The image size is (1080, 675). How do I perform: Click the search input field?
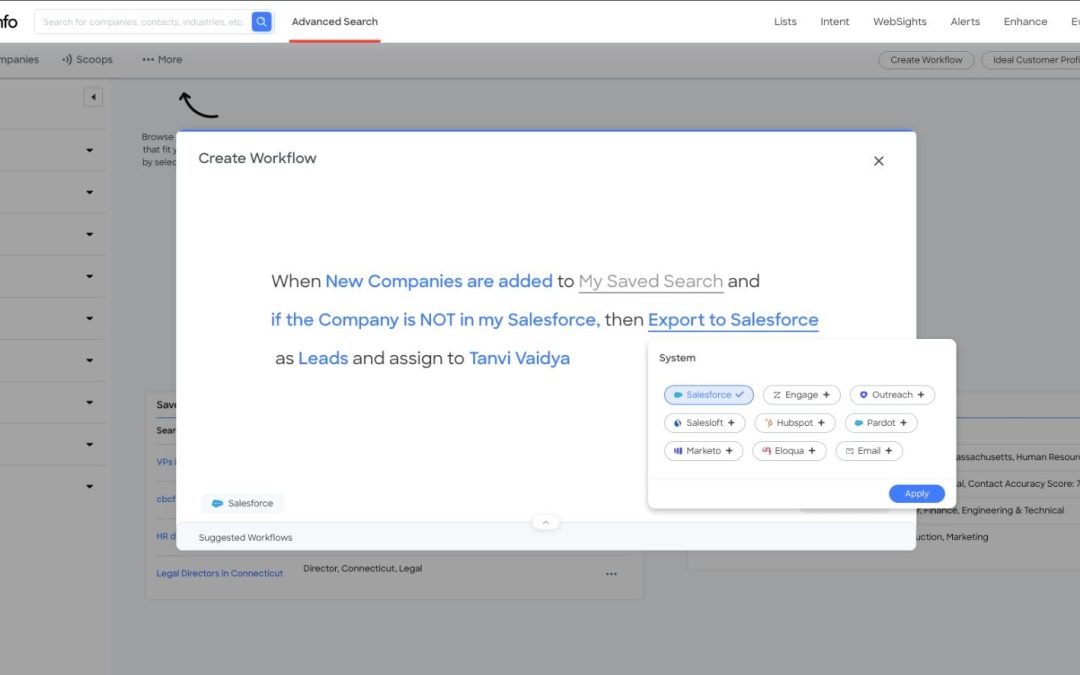[143, 21]
